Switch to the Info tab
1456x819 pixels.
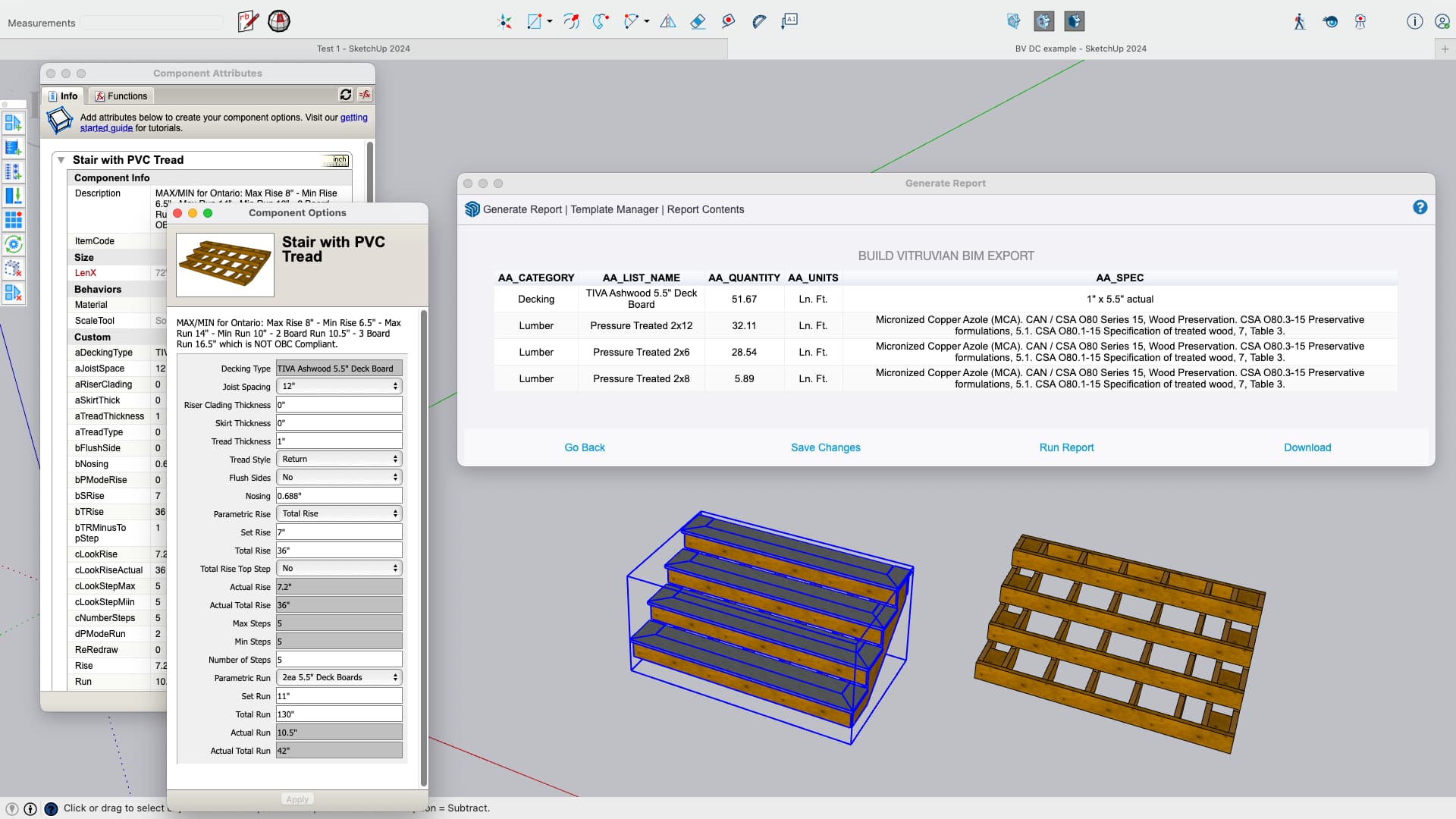63,96
